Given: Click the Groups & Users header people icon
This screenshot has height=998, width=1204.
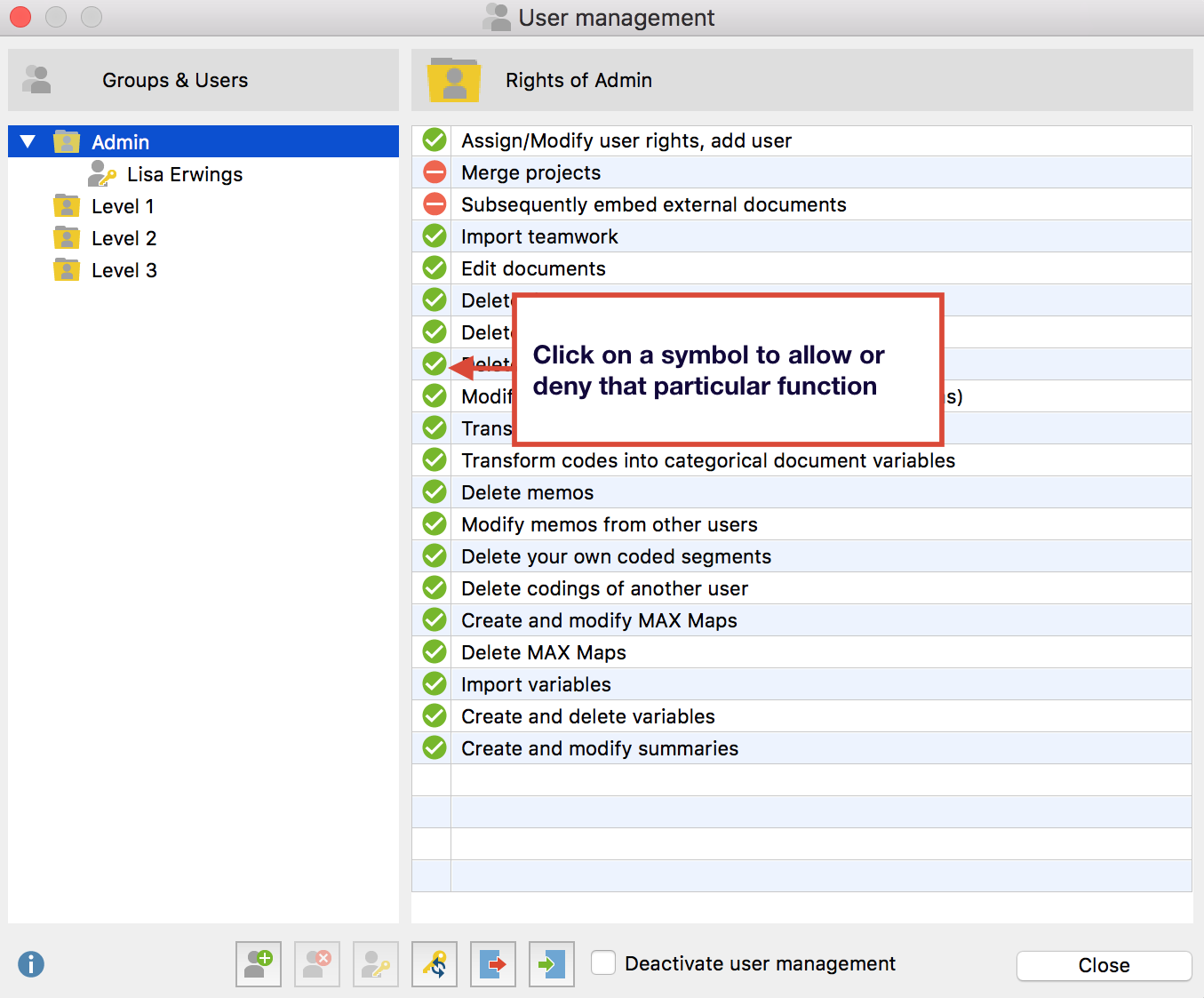Looking at the screenshot, I should click(36, 80).
